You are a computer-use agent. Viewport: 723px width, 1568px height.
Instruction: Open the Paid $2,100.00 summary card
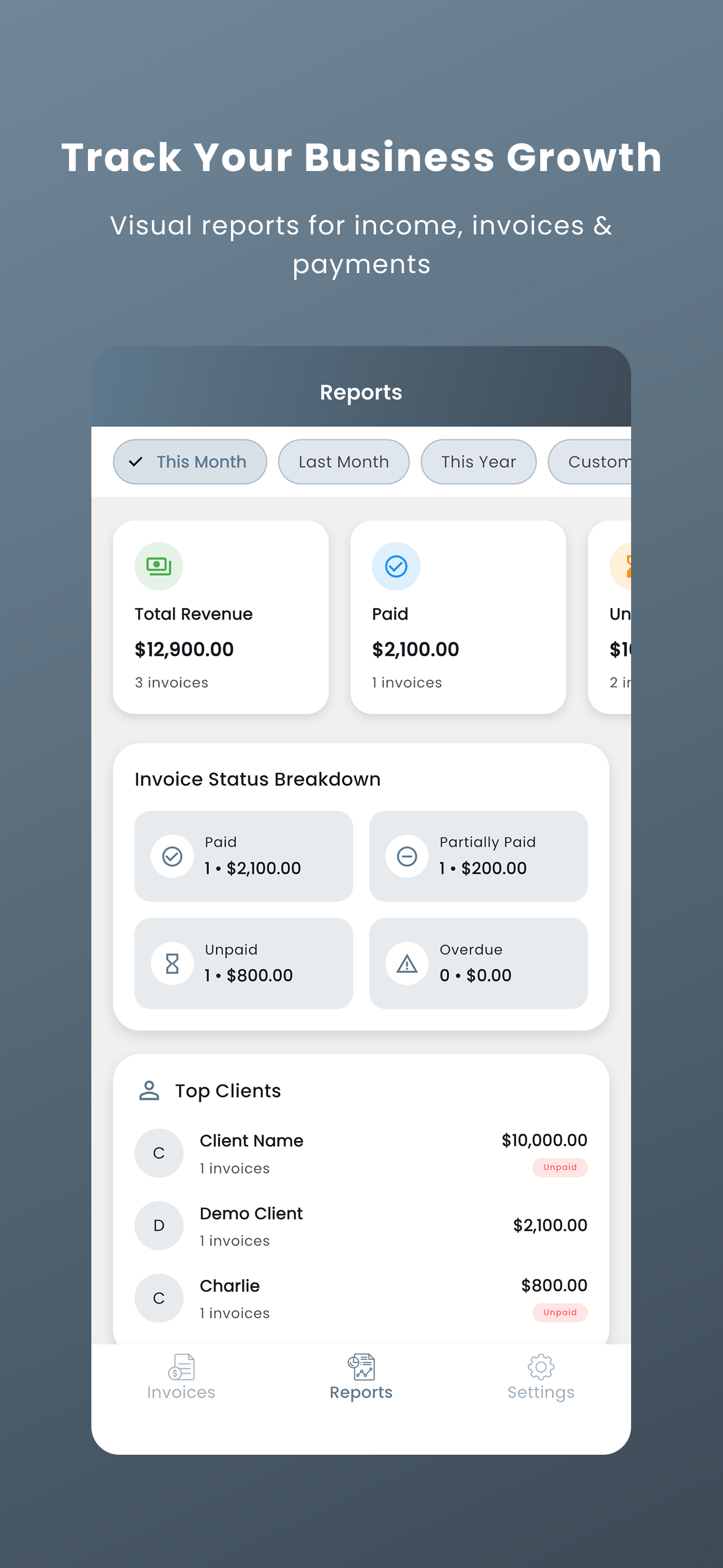pos(458,617)
